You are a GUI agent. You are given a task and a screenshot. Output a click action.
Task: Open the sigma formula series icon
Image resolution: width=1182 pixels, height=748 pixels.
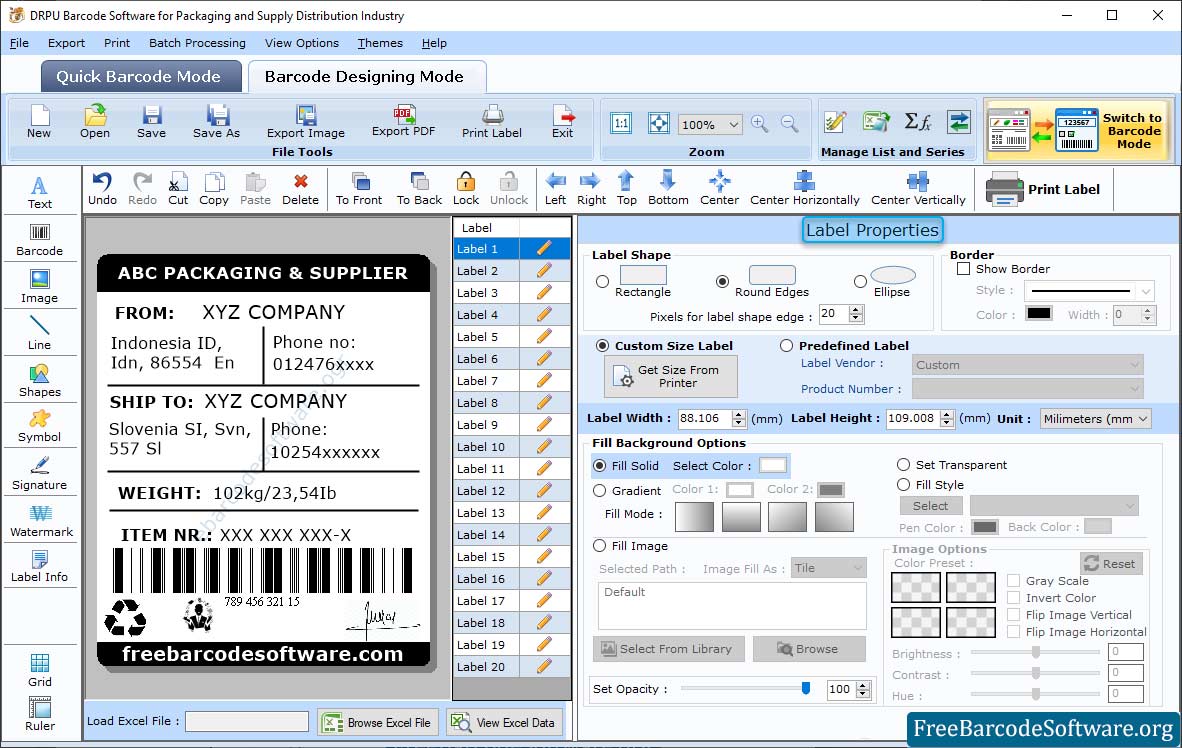click(x=917, y=121)
